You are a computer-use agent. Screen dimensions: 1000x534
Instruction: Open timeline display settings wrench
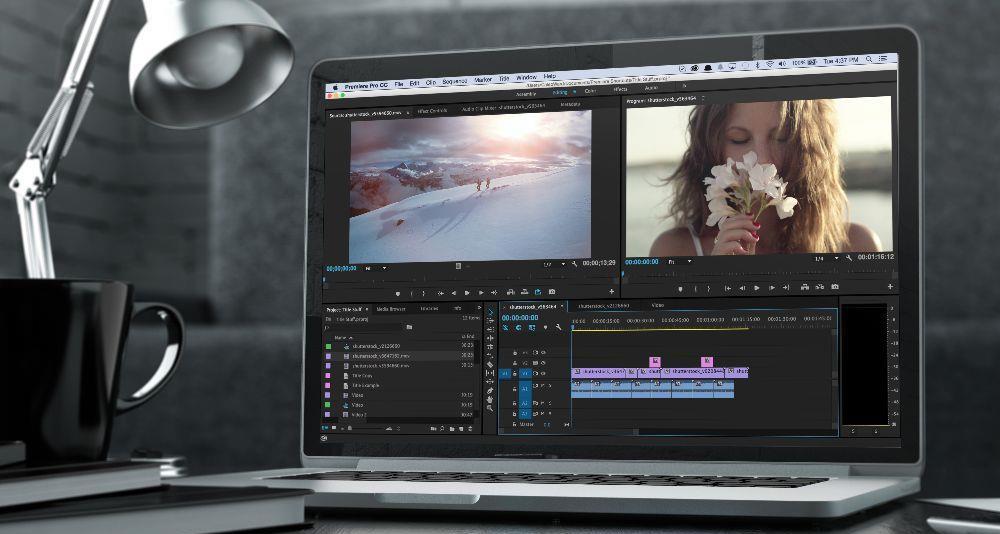(x=558, y=327)
